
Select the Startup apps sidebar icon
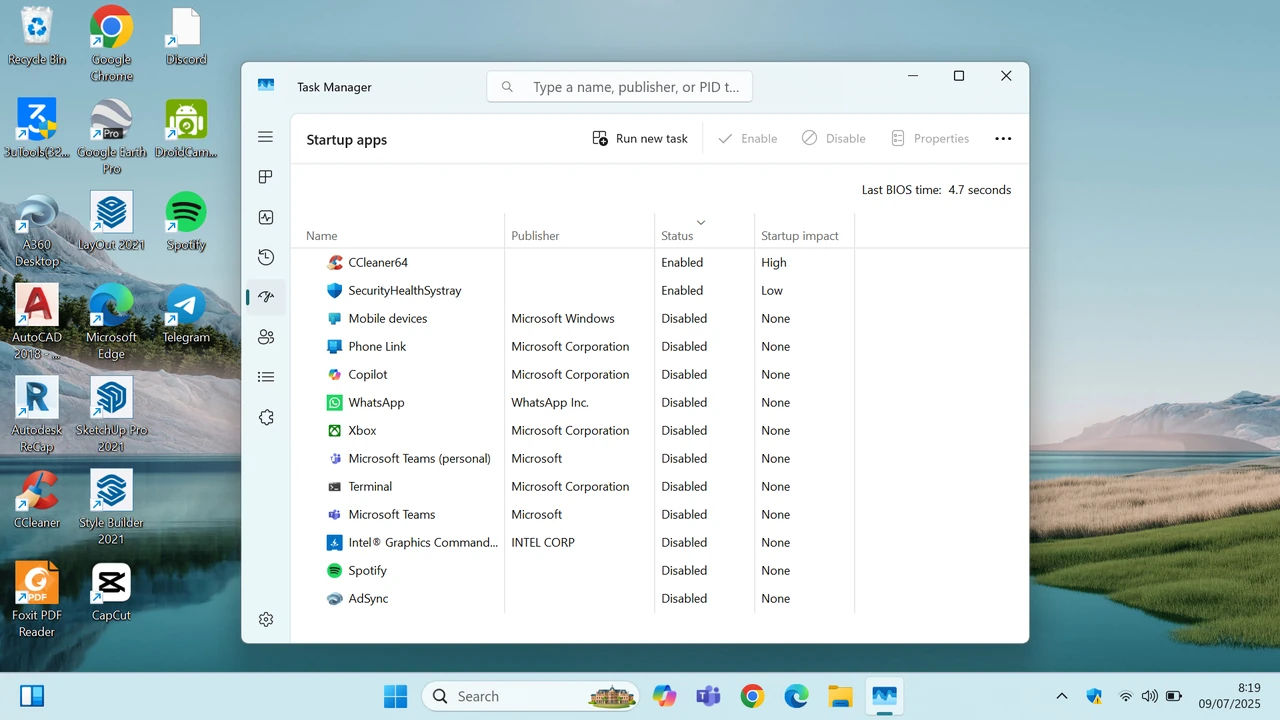(x=265, y=297)
